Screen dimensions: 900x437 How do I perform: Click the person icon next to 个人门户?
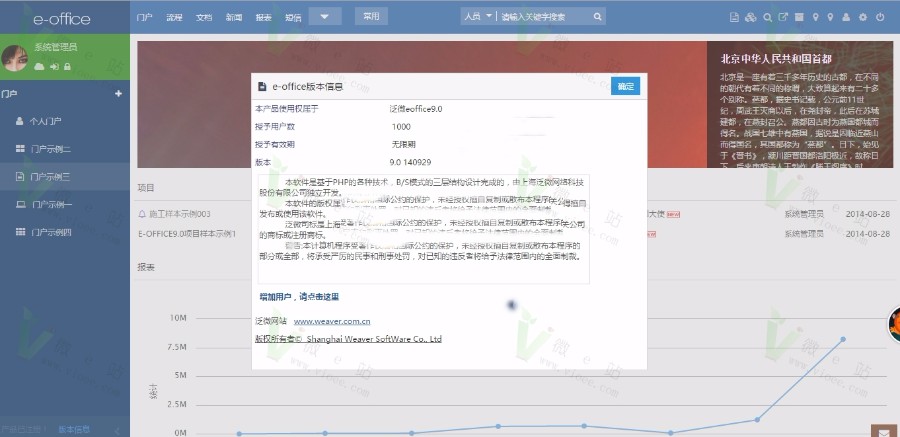(x=20, y=121)
